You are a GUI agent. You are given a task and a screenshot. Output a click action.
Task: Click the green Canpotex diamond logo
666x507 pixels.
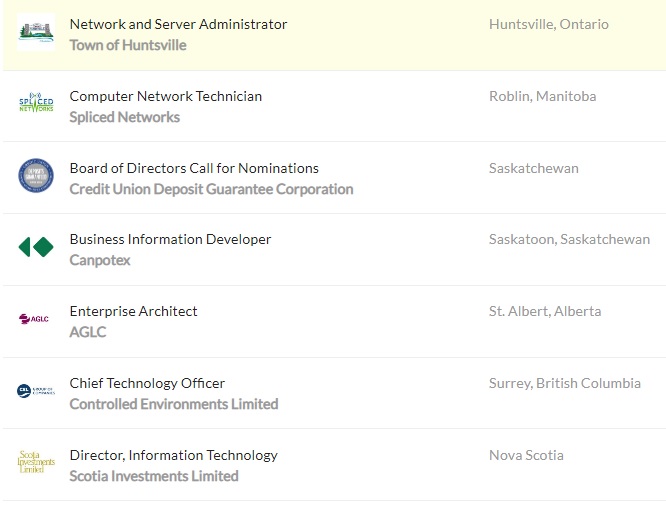point(36,247)
